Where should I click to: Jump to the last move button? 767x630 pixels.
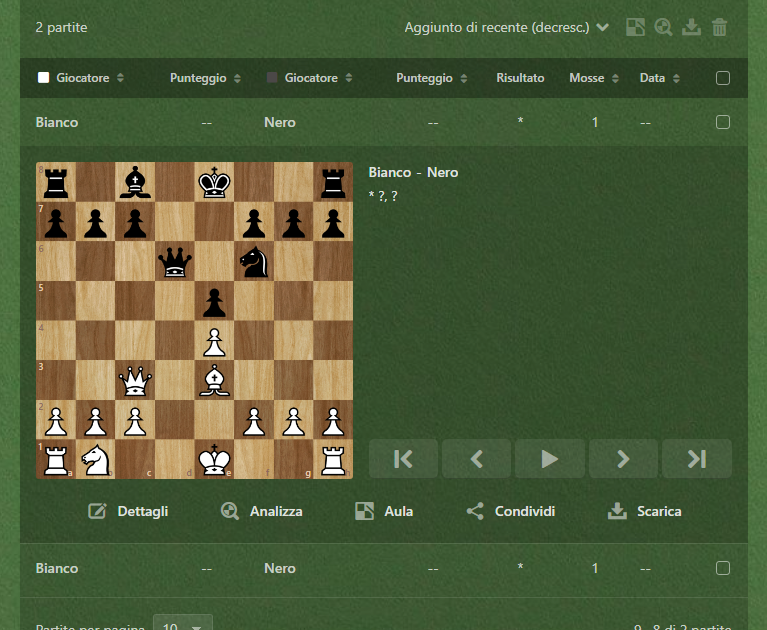point(697,459)
